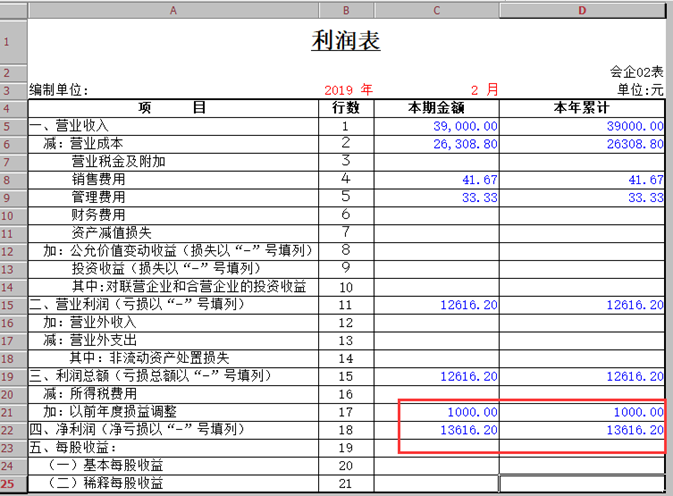Image resolution: width=673 pixels, height=496 pixels.
Task: Click 41.67 in 本期金额 column
Action: point(480,180)
